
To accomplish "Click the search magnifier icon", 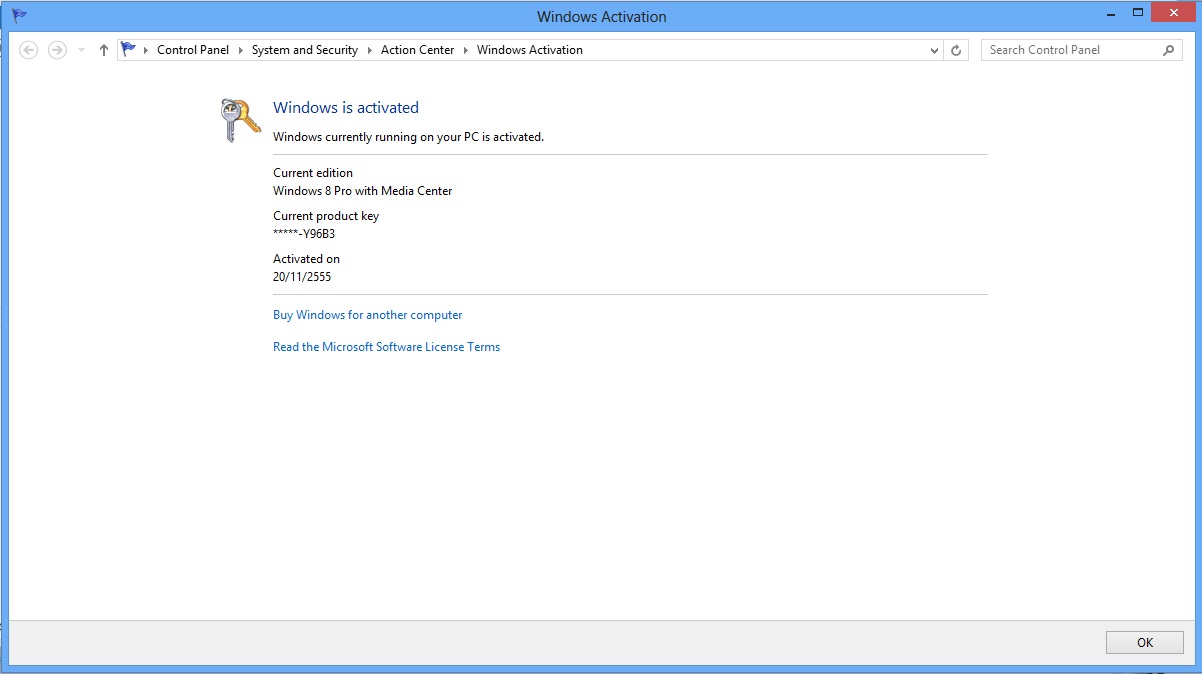I will point(1169,50).
